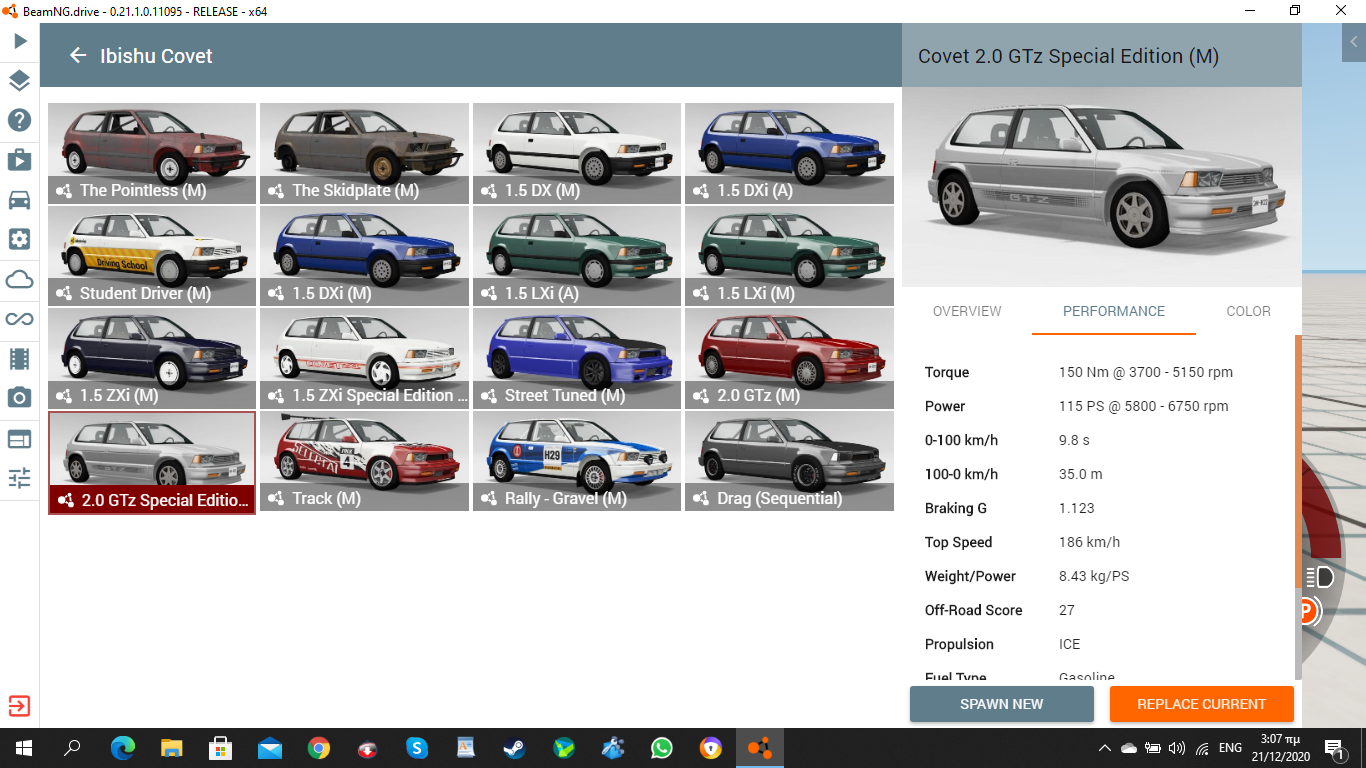This screenshot has height=768, width=1366.
Task: Open Skype from the taskbar
Action: (x=417, y=748)
